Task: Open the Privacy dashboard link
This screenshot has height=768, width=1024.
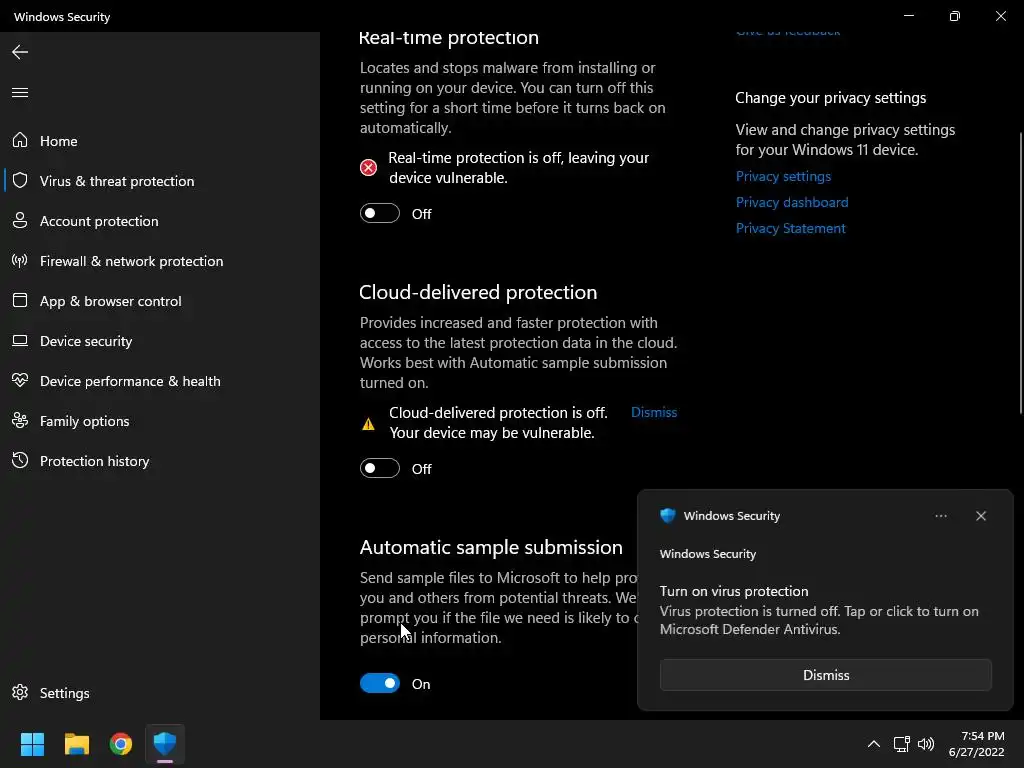Action: [792, 202]
